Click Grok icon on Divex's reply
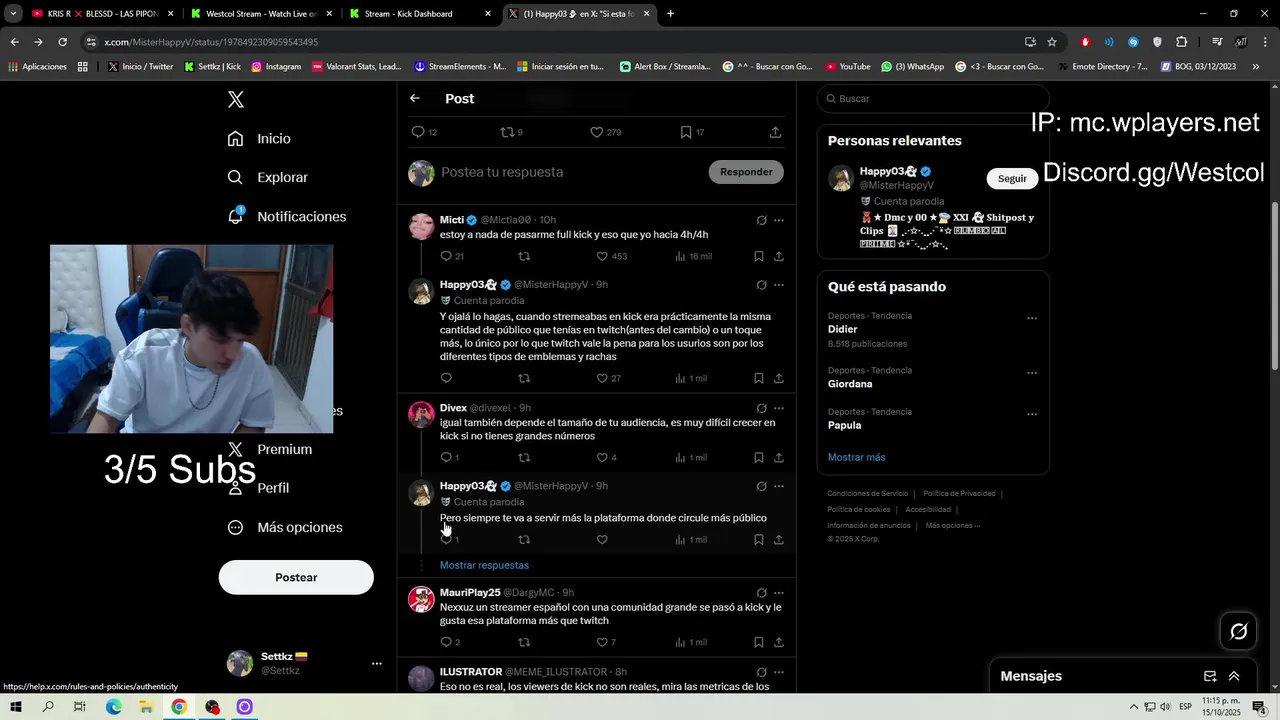 [761, 408]
